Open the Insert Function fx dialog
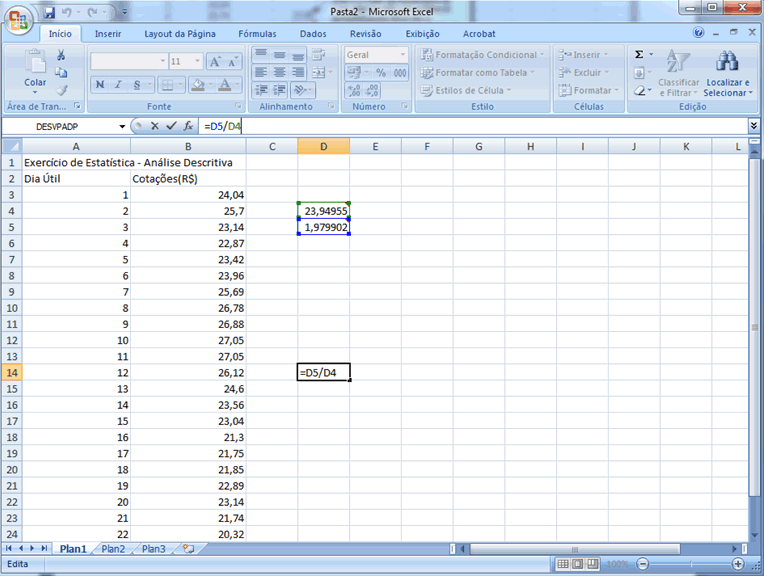Screen dimensions: 764x578 [x=188, y=126]
